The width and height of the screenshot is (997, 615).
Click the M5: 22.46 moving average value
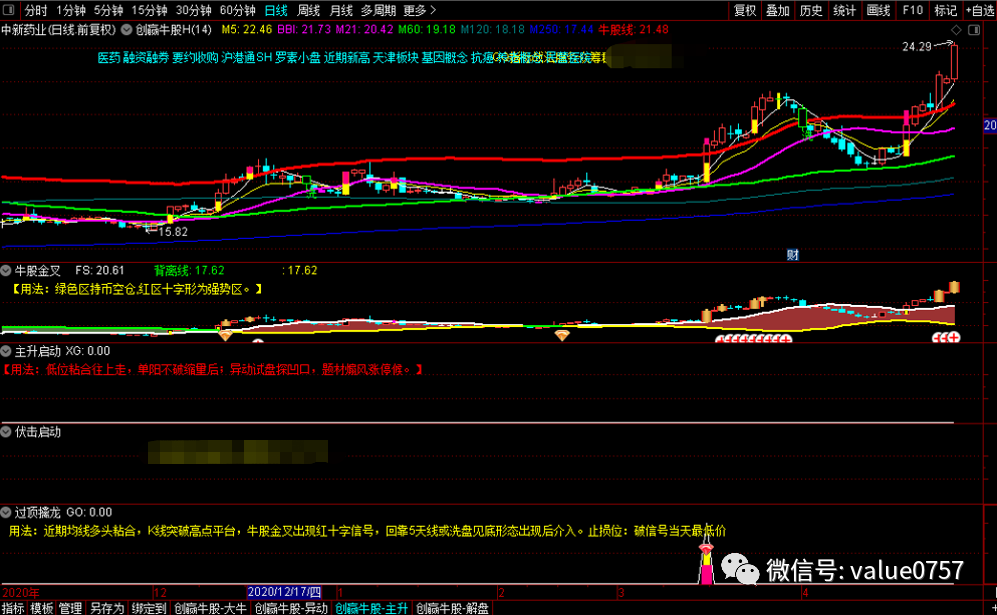[247, 29]
